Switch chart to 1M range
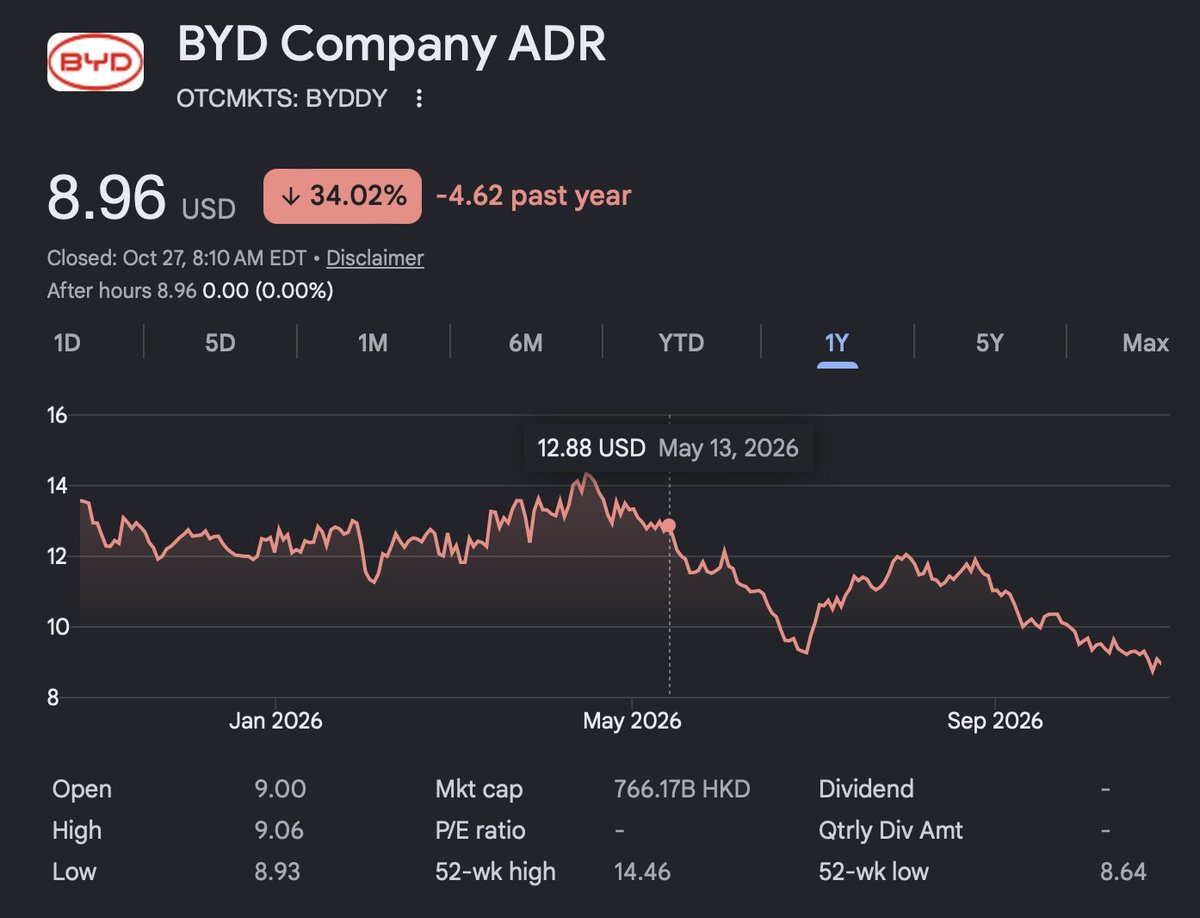 tap(373, 343)
